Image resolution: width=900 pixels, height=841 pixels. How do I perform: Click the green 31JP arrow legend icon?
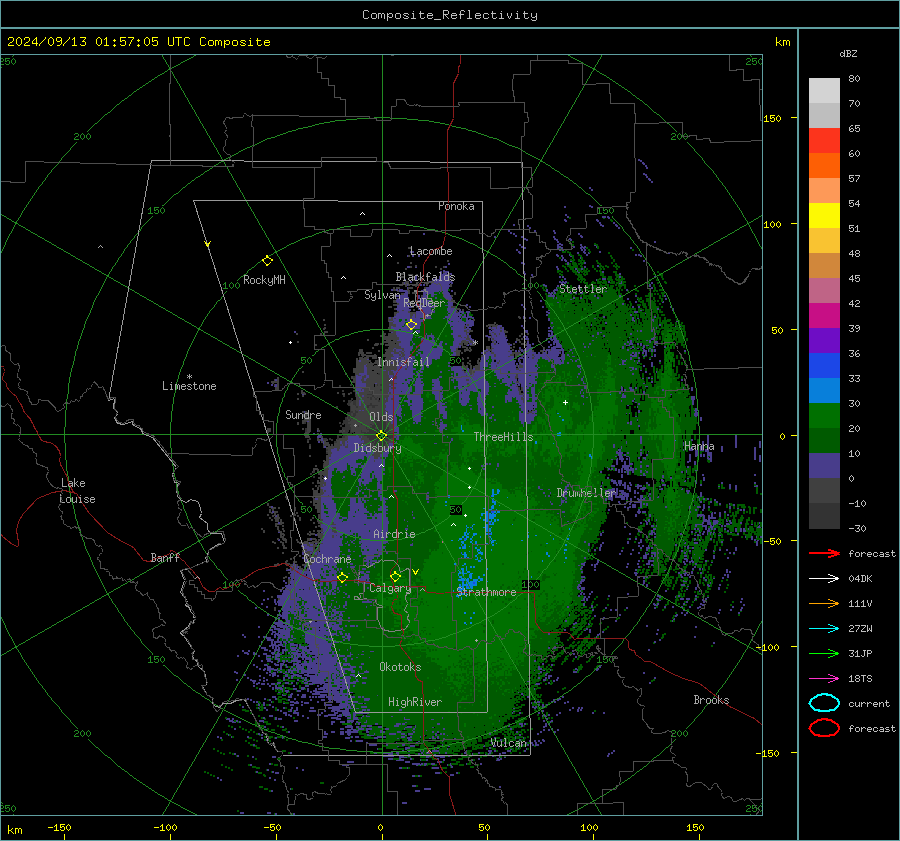click(x=824, y=653)
